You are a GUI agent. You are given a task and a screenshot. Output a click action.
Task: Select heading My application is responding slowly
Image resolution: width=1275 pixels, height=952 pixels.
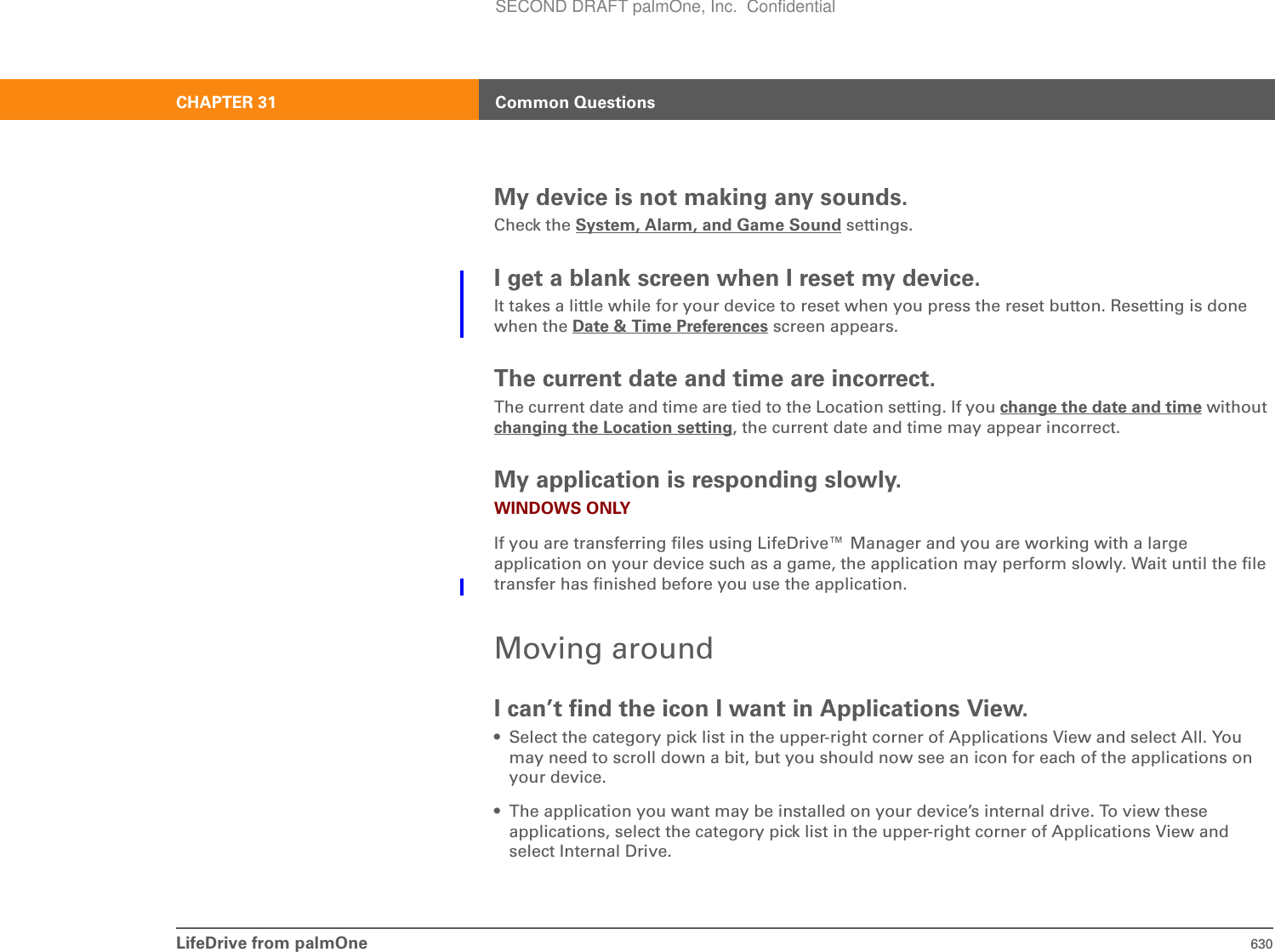697,480
